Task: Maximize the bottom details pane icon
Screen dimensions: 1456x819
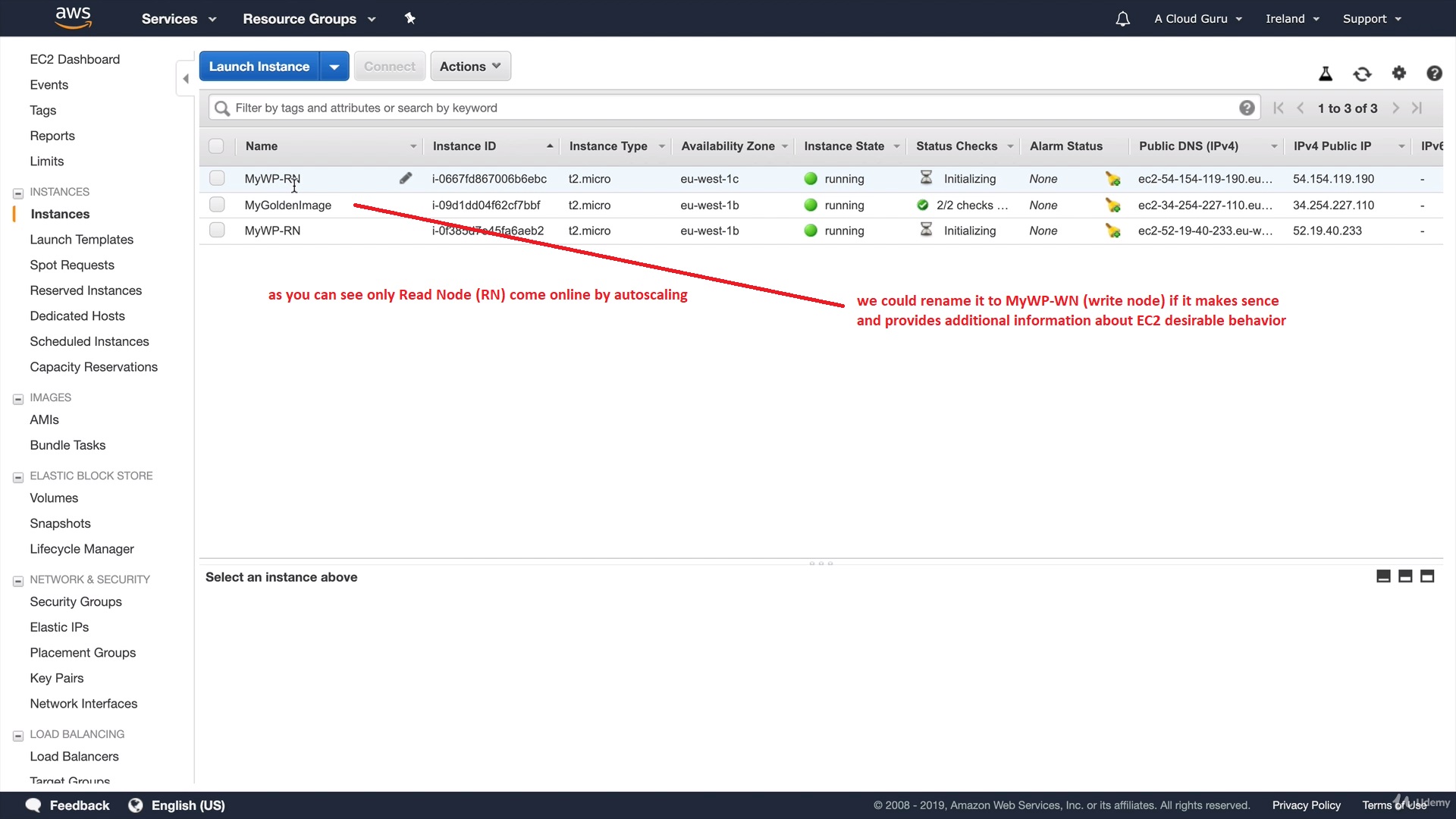Action: [1427, 576]
